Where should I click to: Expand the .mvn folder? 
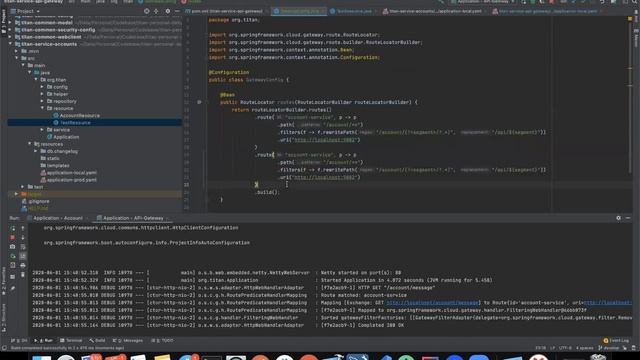17,51
